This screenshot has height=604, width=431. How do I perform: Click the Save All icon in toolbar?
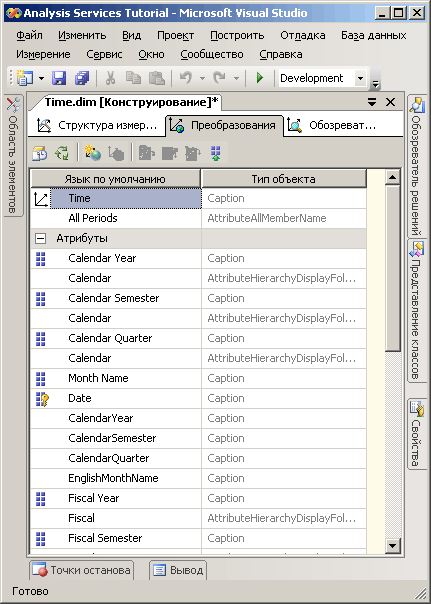82,79
